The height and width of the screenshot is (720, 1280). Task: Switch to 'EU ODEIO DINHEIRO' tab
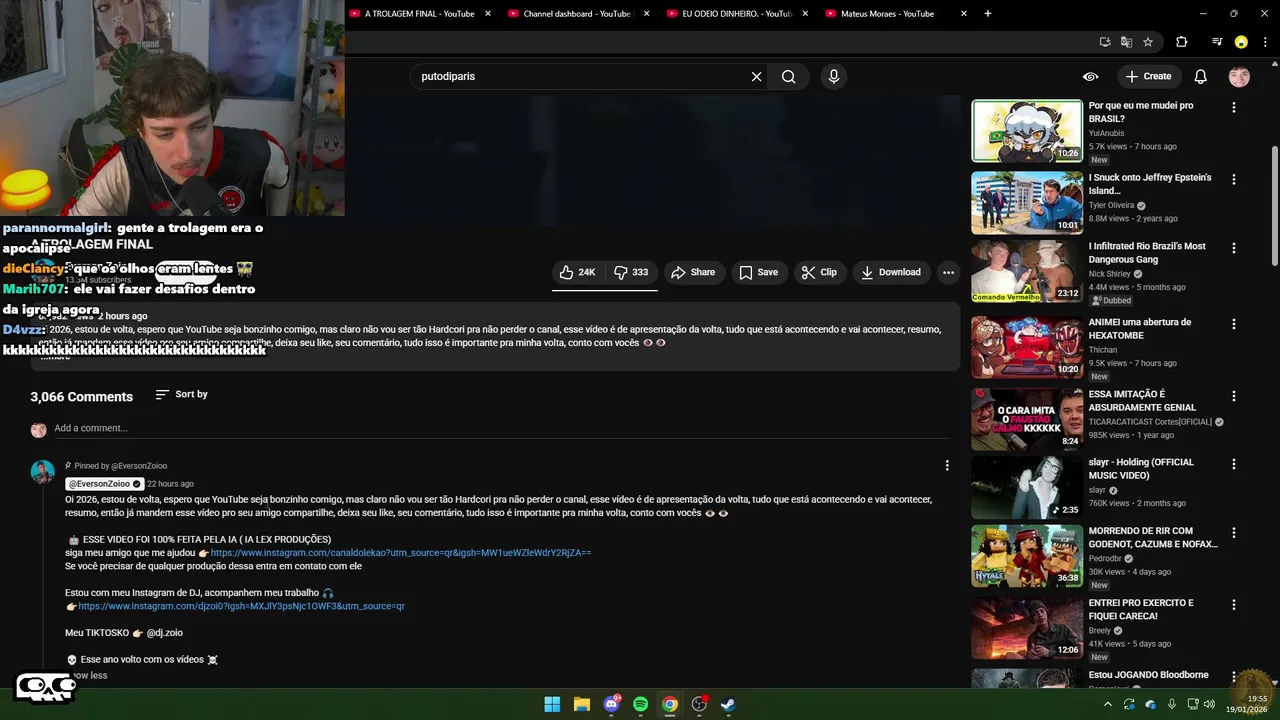pyautogui.click(x=737, y=14)
